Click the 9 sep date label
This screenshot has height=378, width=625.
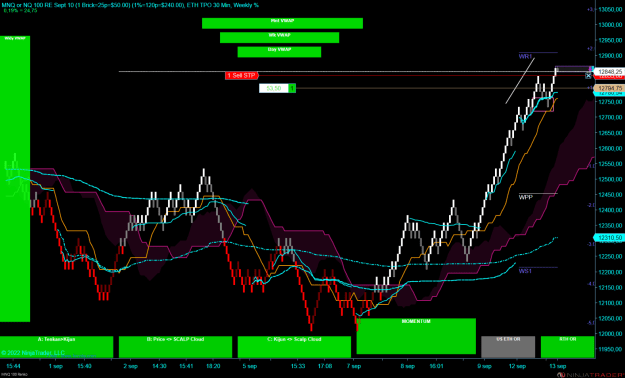click(484, 366)
